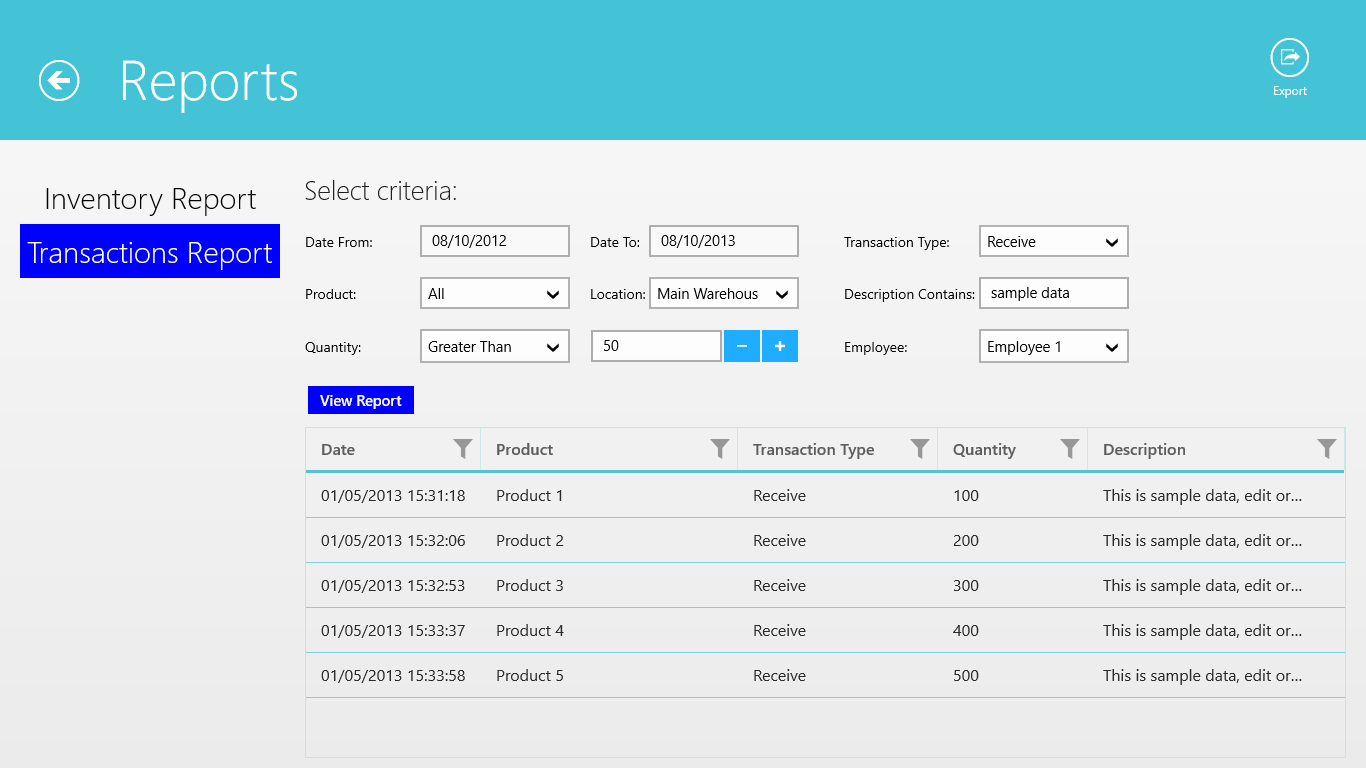Open the Quantity comparison dropdown
This screenshot has width=1366, height=768.
[x=494, y=347]
